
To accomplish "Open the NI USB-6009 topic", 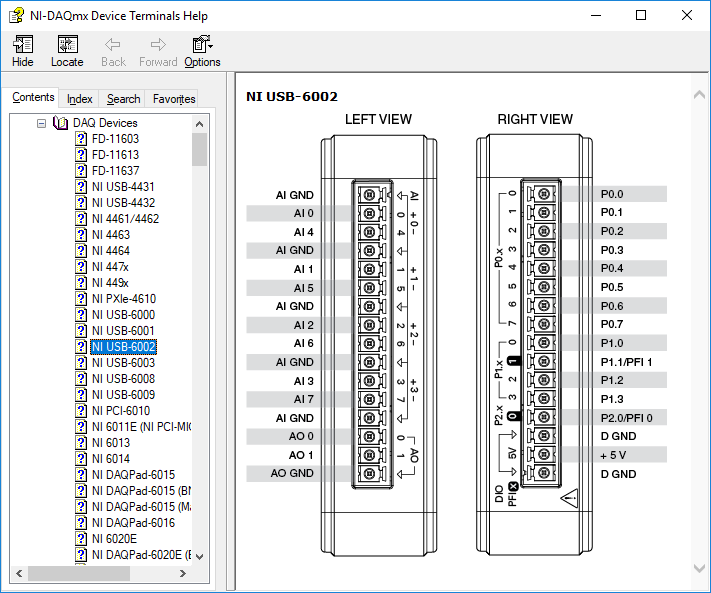I will pos(123,395).
